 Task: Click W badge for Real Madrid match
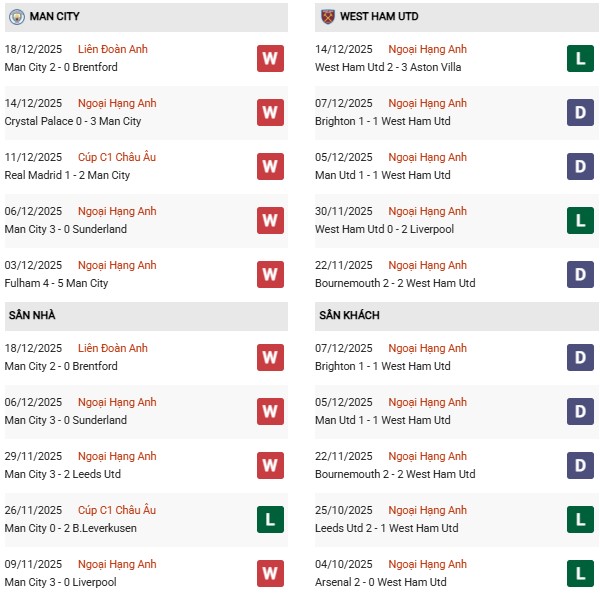click(270, 166)
